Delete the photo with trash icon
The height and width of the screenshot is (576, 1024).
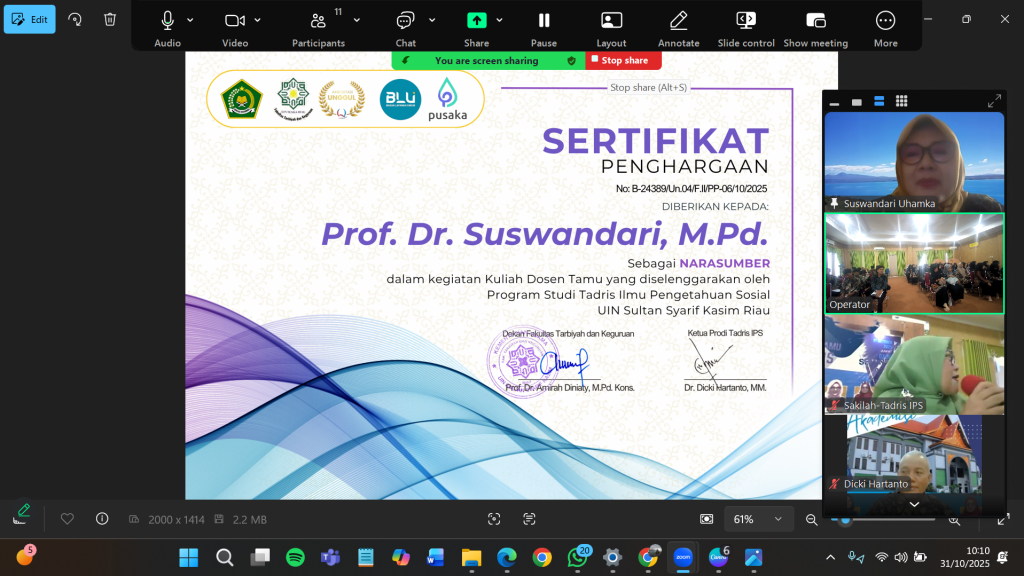pyautogui.click(x=110, y=19)
